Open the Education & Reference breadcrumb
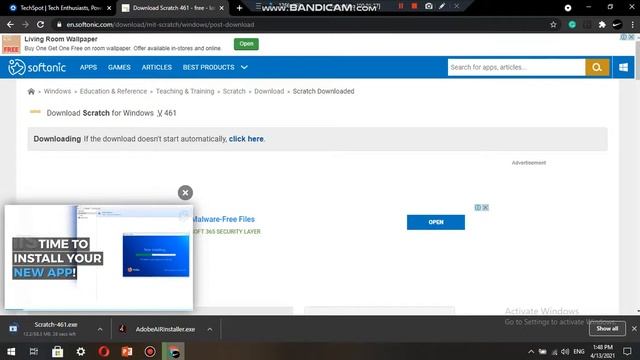Viewport: 640px width, 360px height. [113, 91]
